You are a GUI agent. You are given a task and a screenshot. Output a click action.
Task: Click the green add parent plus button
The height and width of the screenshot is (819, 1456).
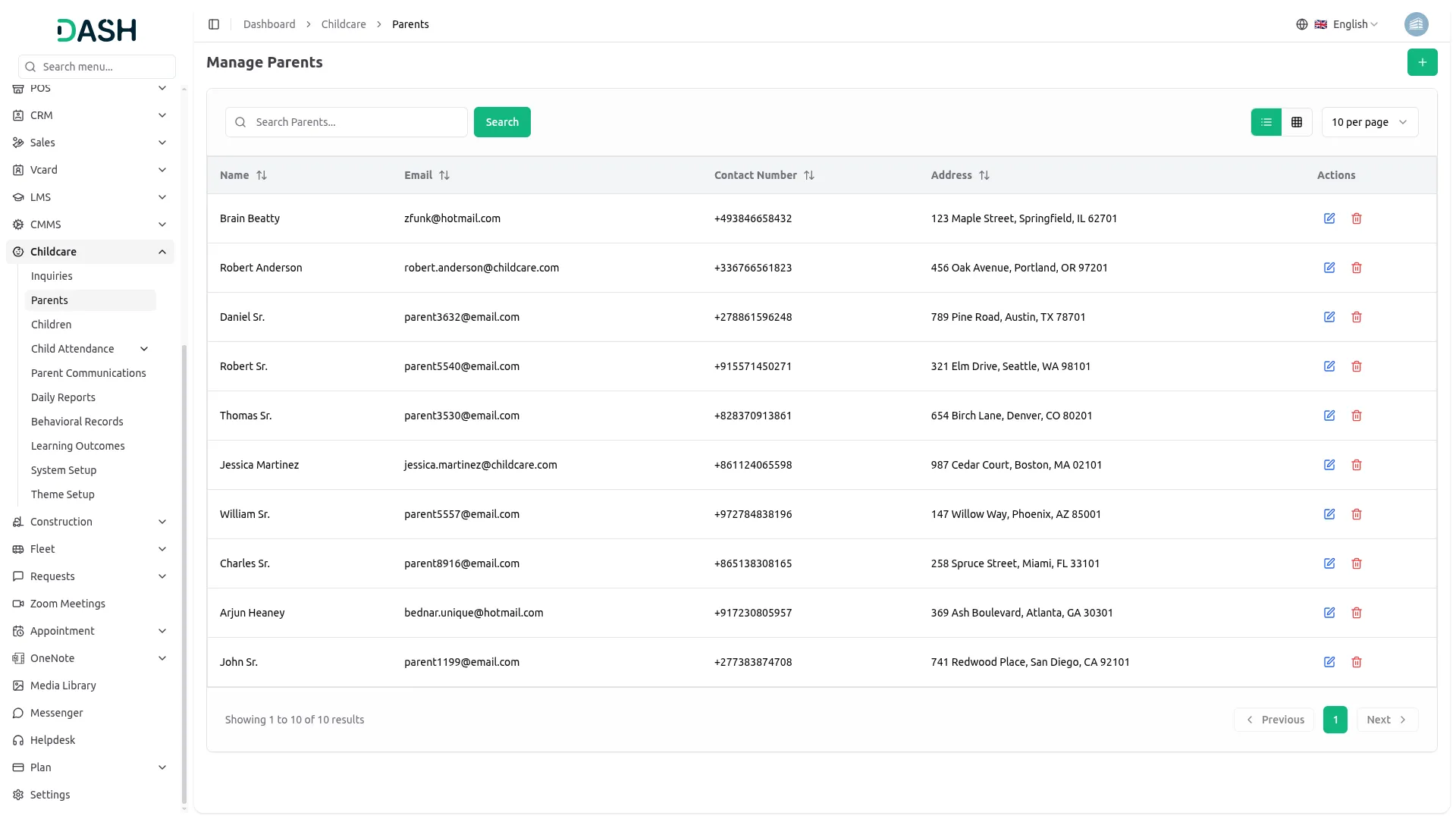pos(1422,62)
